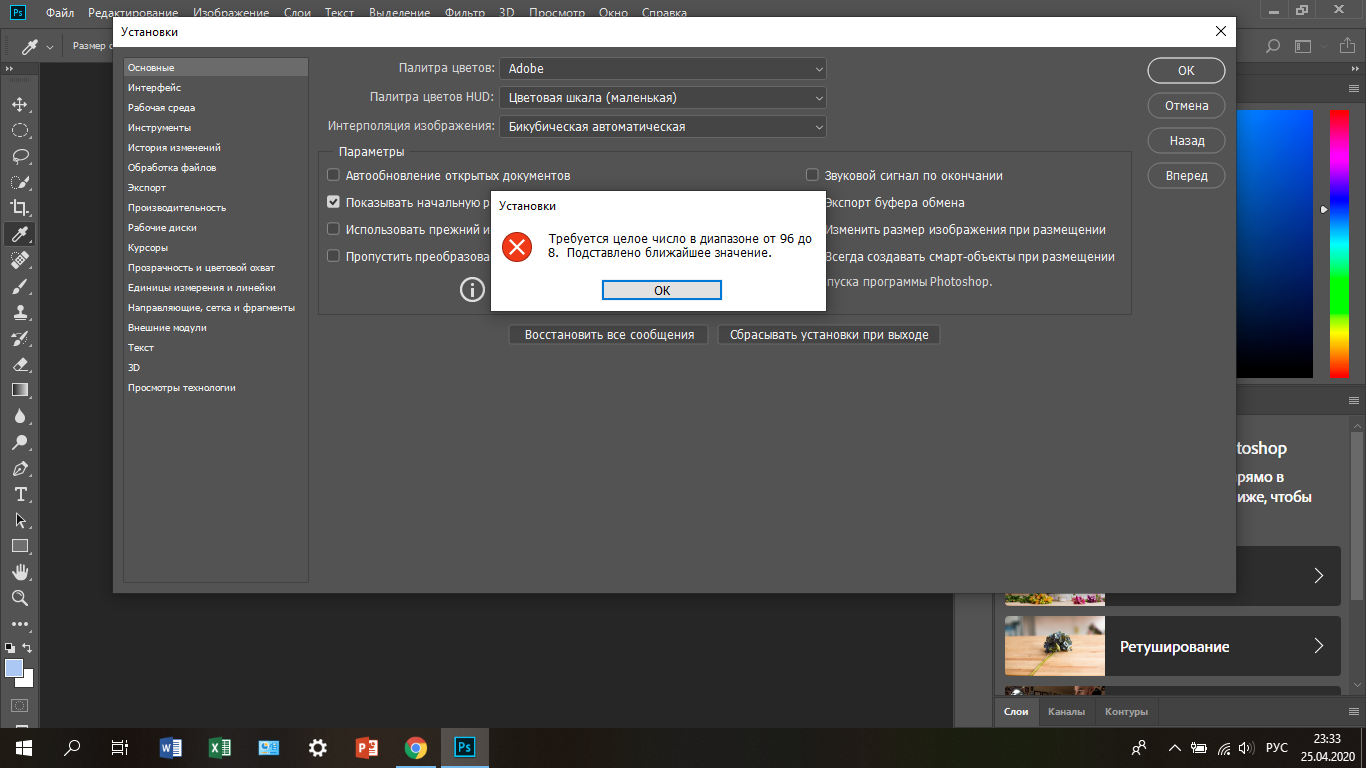Screen dimensions: 1366x768
Task: Open the Edit Toolbar three-dots menu
Action: point(20,624)
